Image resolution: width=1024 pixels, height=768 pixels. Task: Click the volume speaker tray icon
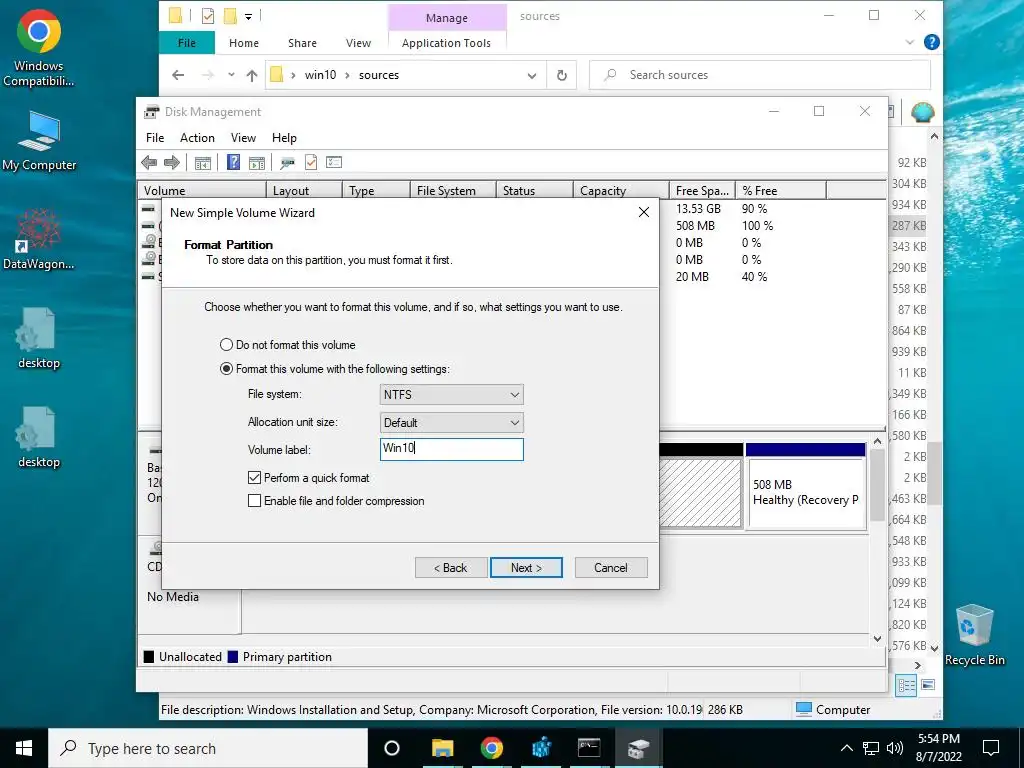coord(895,748)
